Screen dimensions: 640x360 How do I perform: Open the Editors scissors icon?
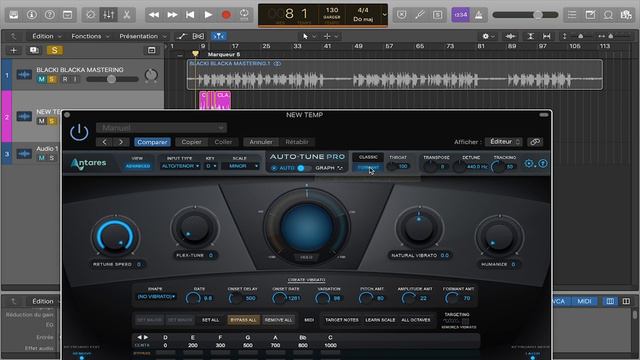click(x=127, y=15)
